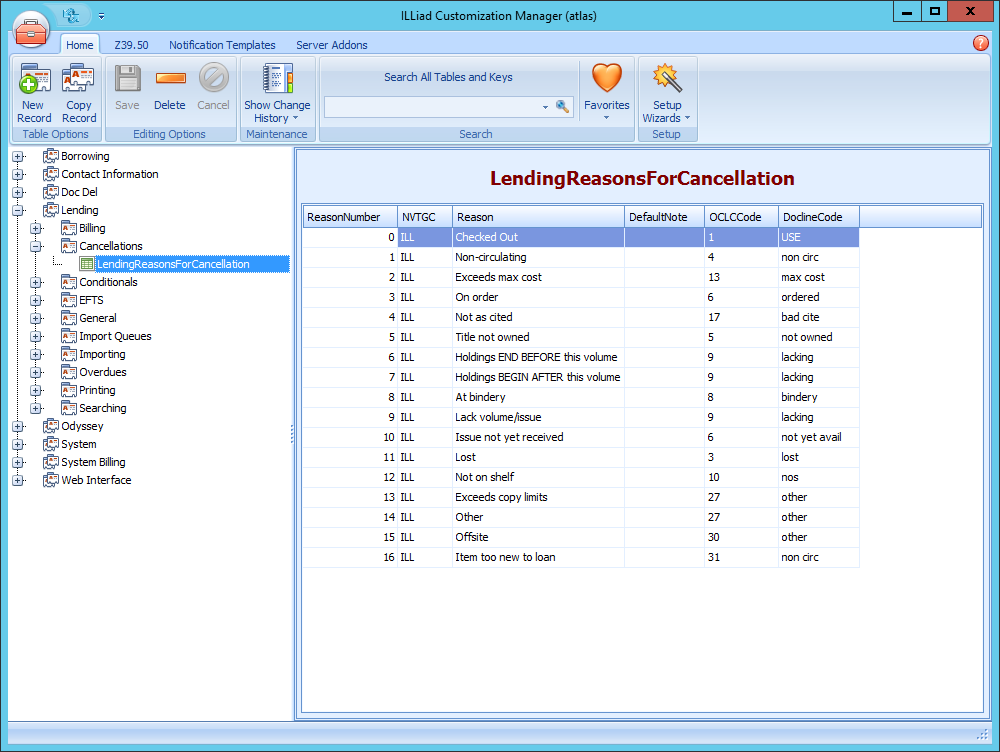The height and width of the screenshot is (752, 1000).
Task: Click the search magnifier icon
Action: (x=562, y=105)
